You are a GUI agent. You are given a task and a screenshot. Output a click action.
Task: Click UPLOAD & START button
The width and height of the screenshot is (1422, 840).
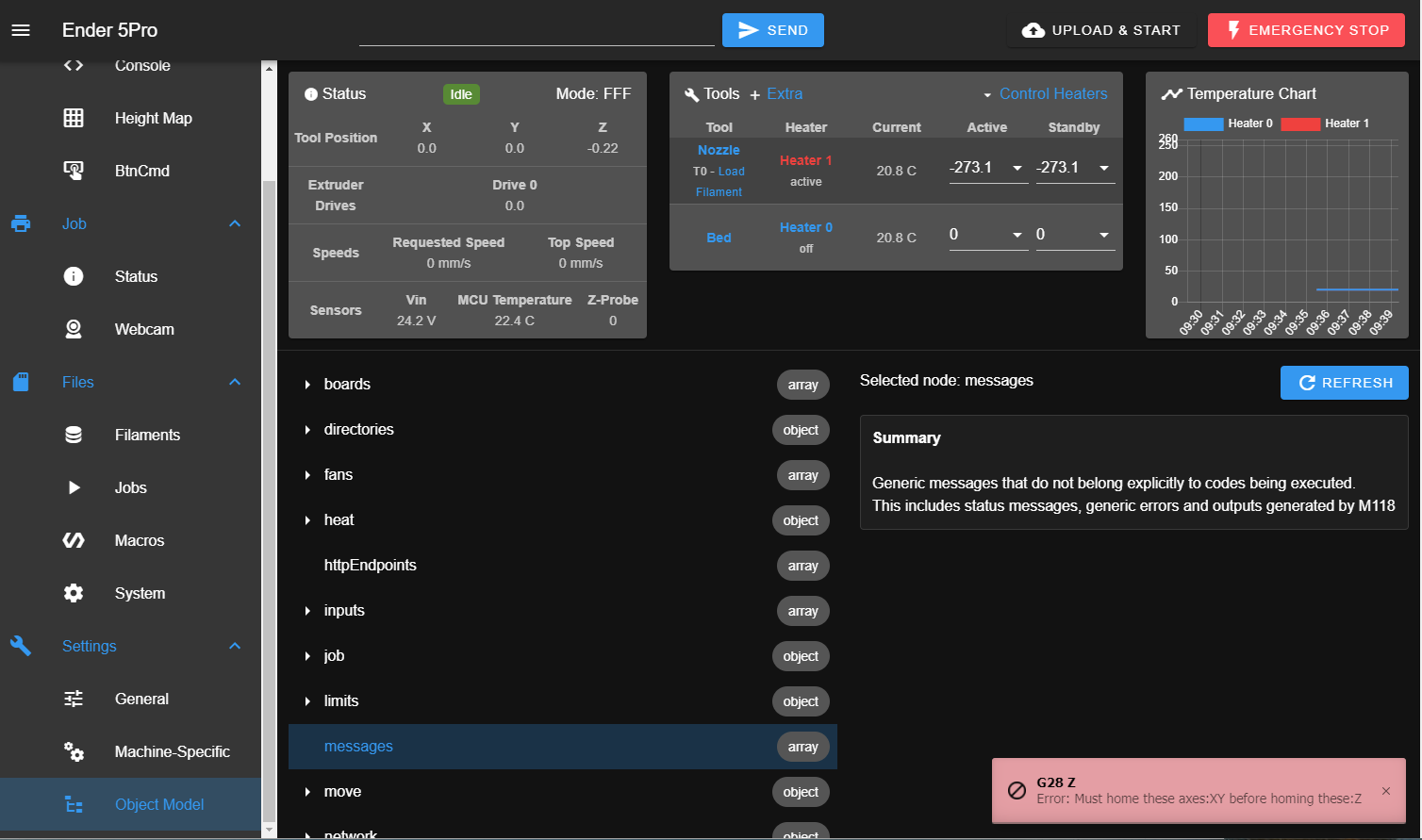1101,30
